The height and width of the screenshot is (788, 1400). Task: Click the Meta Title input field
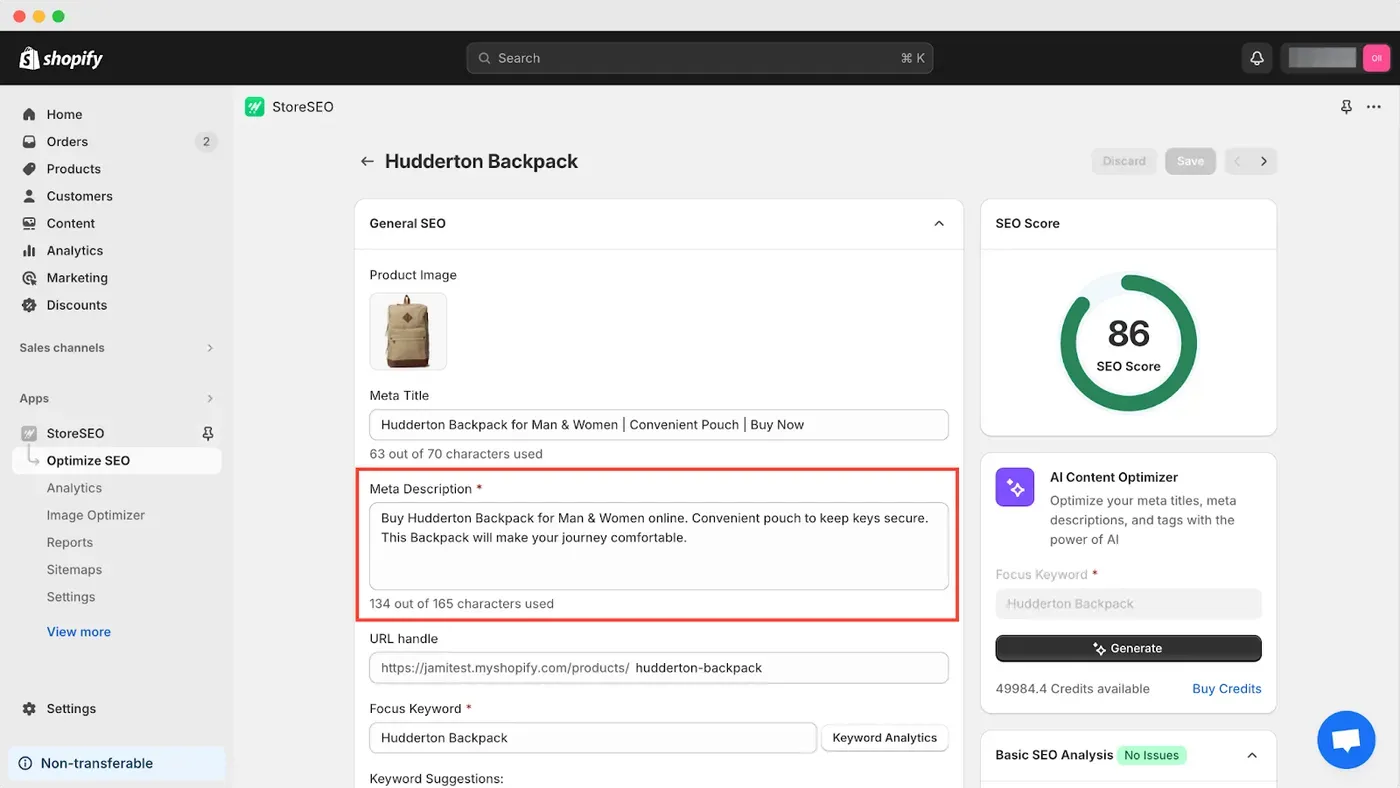click(658, 424)
